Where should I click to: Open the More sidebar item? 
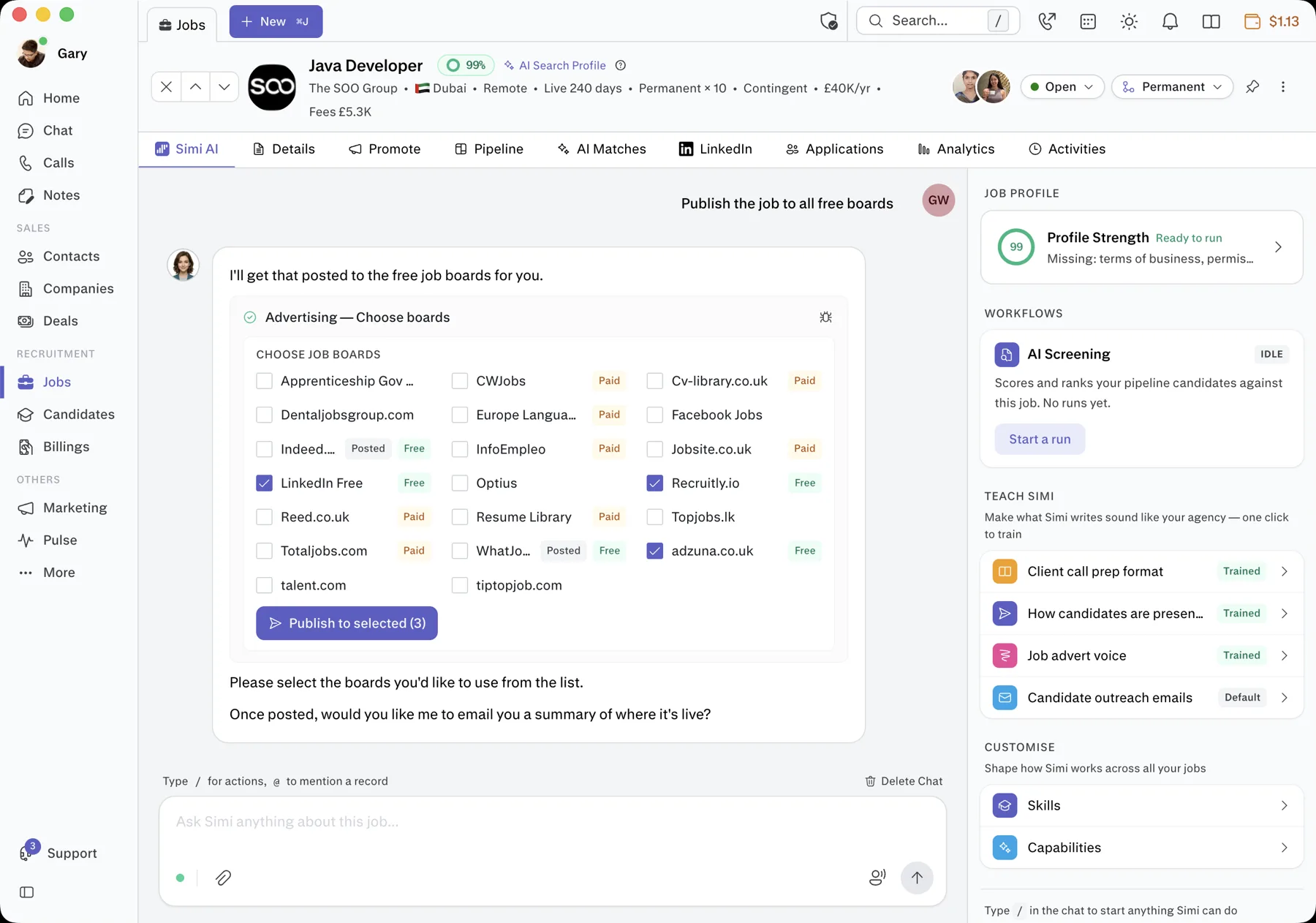pyautogui.click(x=47, y=573)
